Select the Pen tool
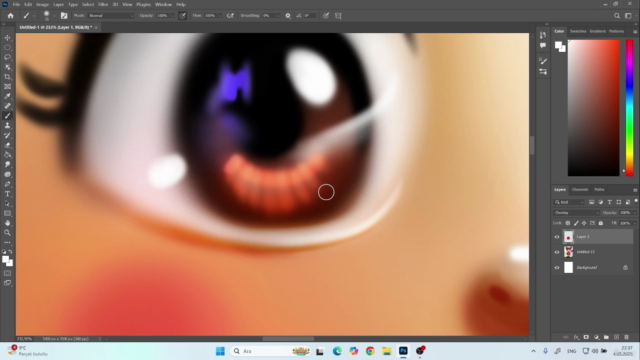Screen dimensions: 640x360 [7, 184]
